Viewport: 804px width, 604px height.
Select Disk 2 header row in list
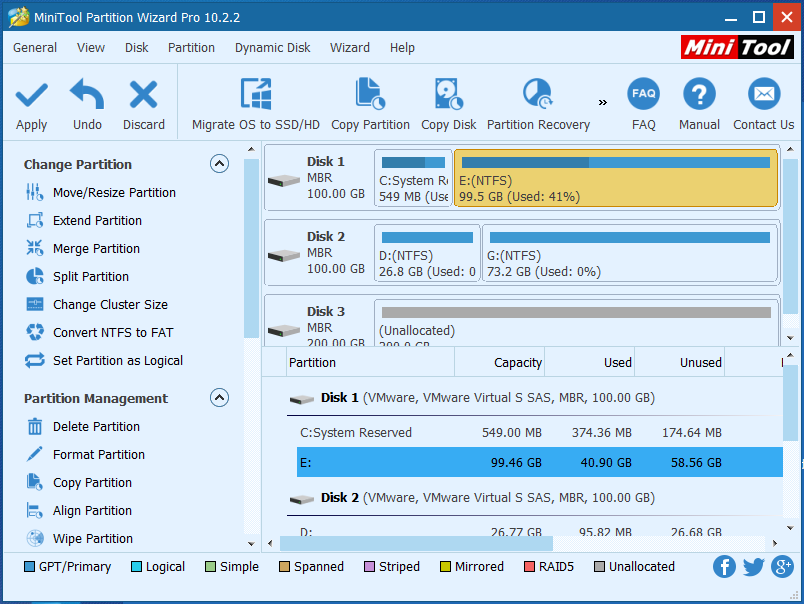534,498
